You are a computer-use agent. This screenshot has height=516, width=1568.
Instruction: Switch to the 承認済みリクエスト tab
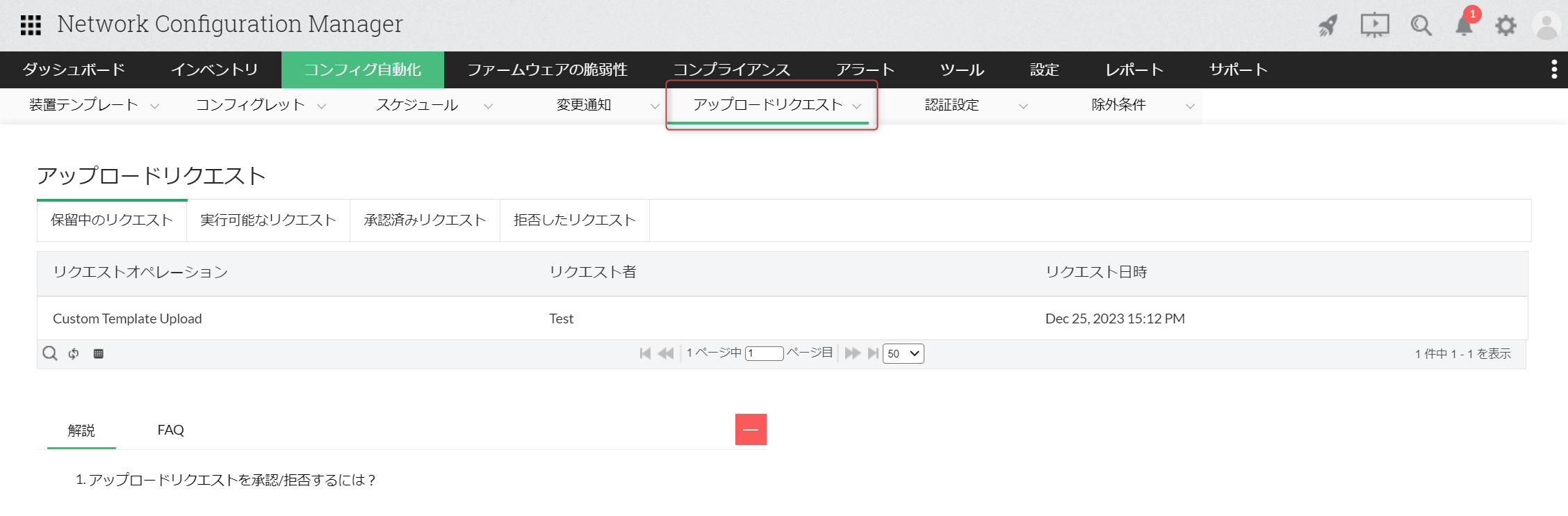pos(425,220)
